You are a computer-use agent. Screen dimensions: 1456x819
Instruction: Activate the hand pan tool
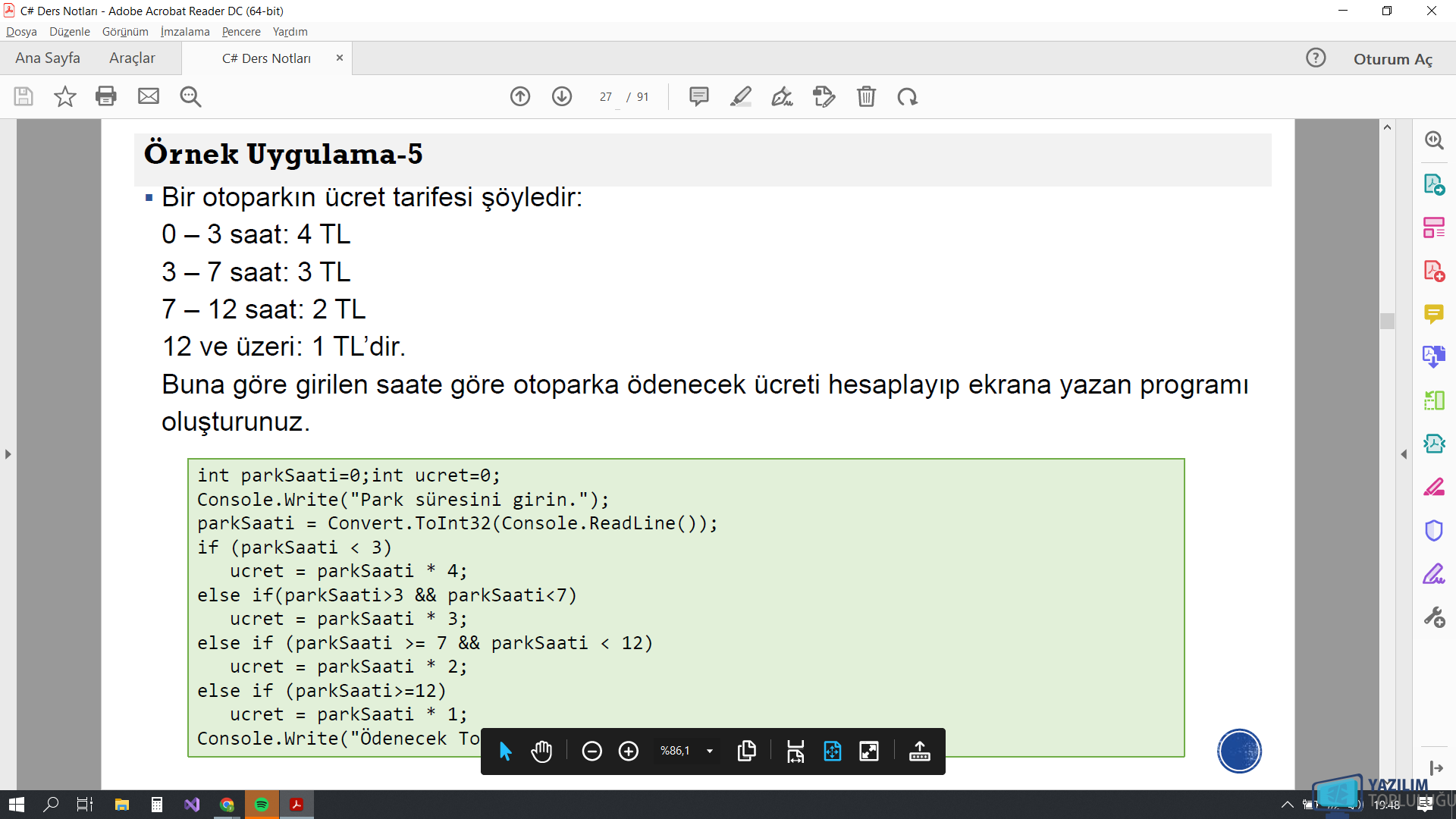click(541, 752)
